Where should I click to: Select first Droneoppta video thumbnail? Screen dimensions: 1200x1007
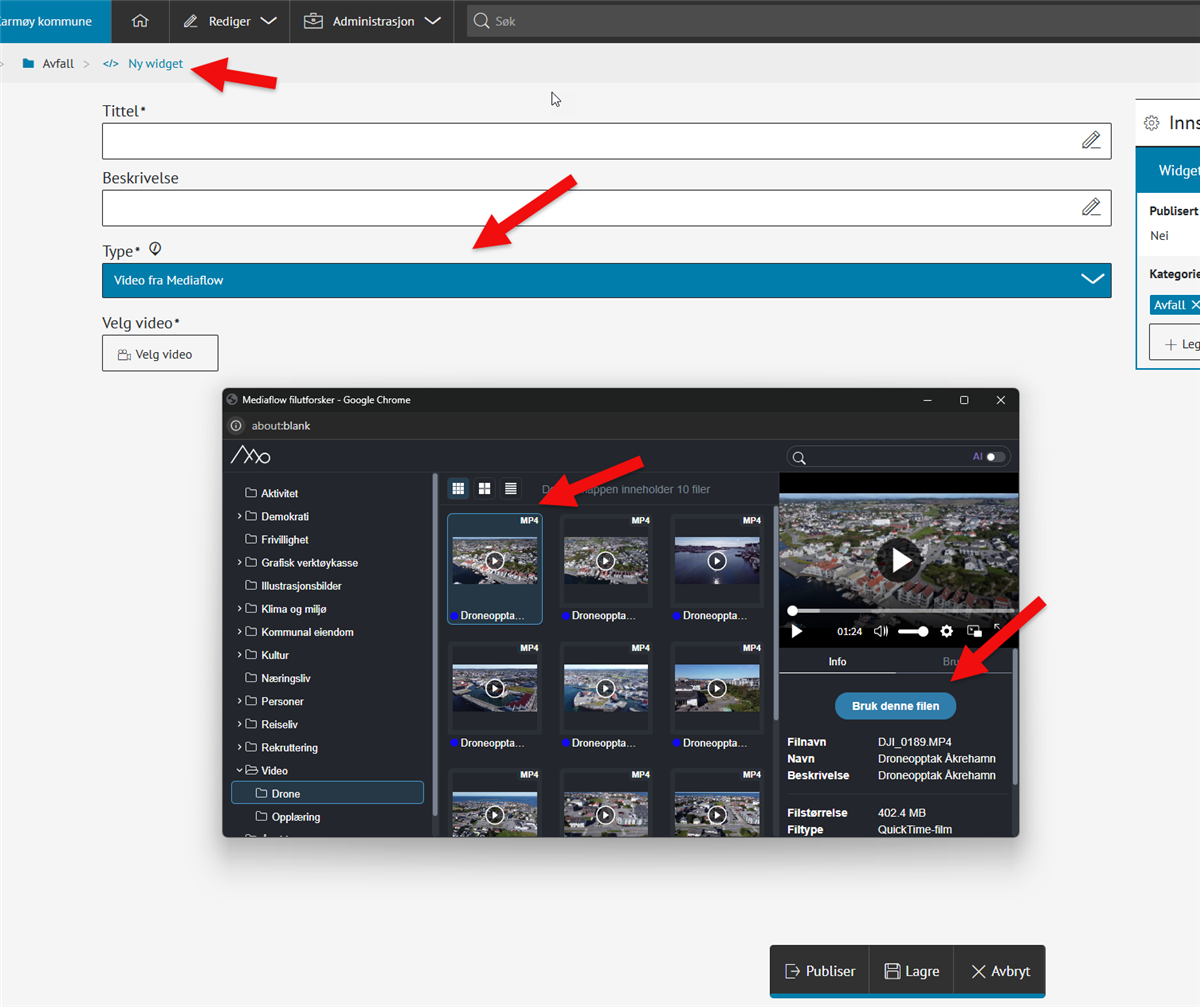(x=495, y=568)
